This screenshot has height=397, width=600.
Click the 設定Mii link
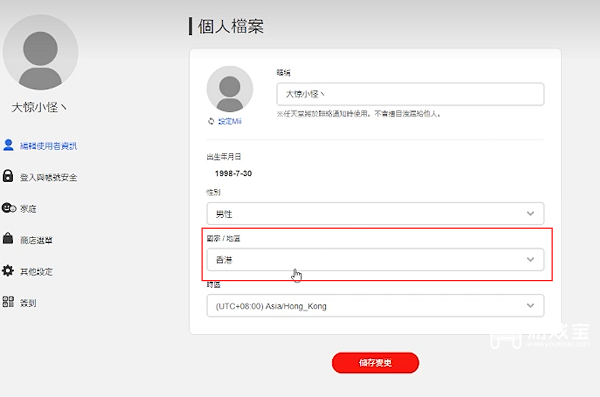click(230, 121)
